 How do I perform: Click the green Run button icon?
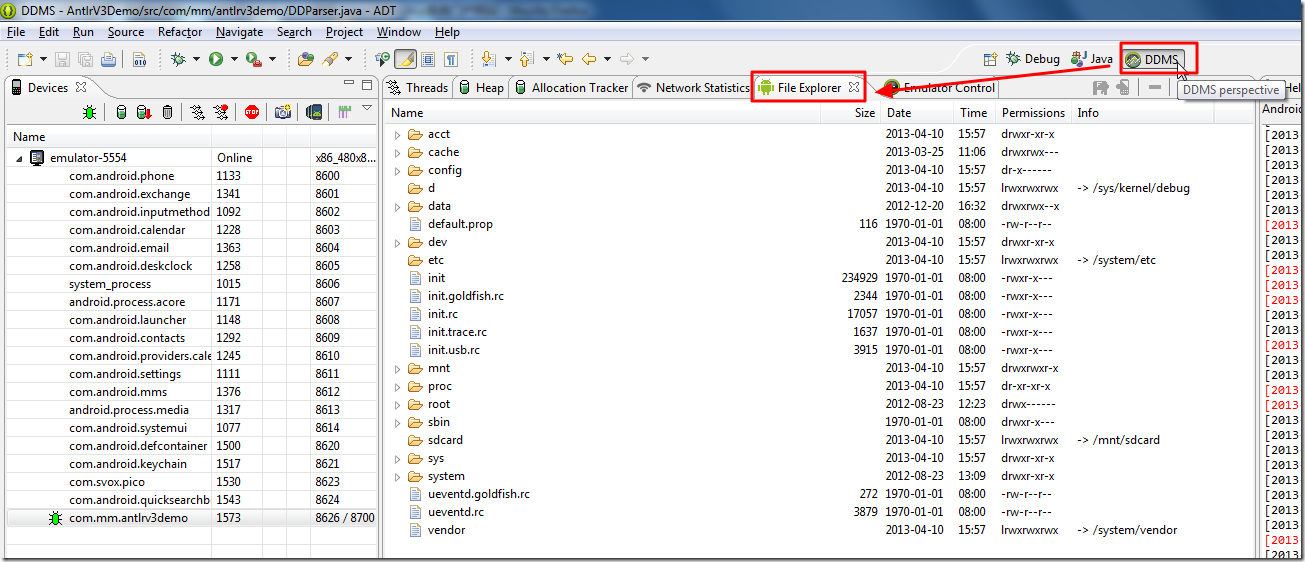pos(216,59)
